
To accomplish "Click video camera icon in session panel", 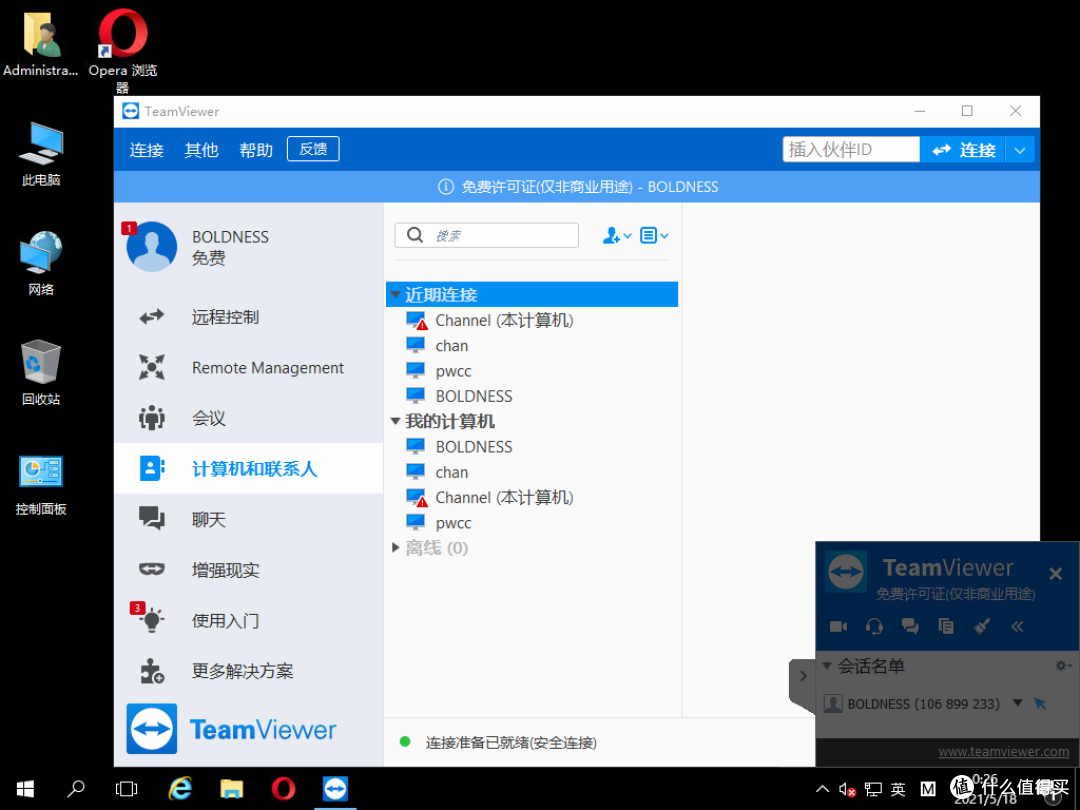I will [838, 626].
